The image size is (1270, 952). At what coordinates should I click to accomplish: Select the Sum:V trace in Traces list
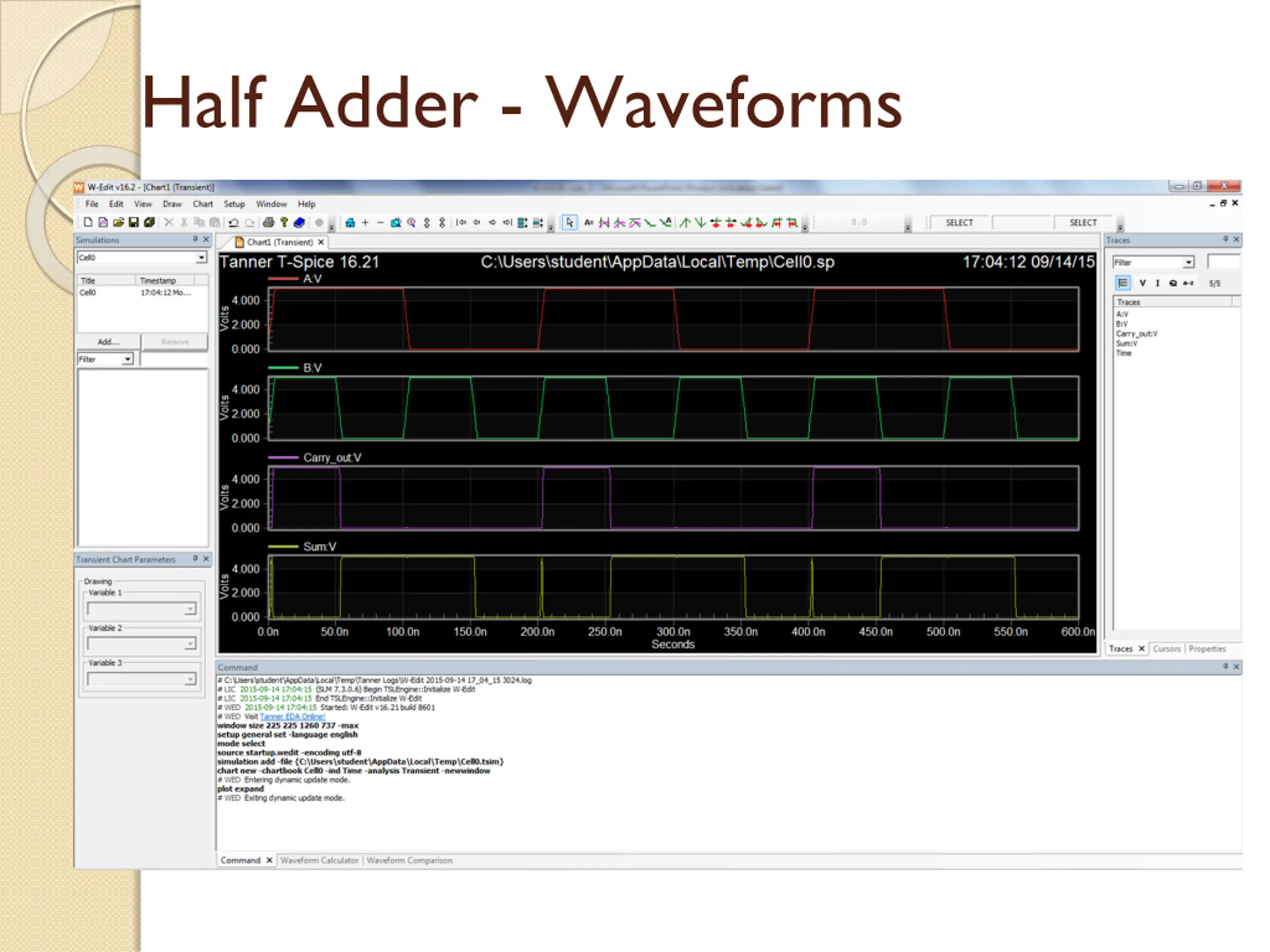point(1127,344)
